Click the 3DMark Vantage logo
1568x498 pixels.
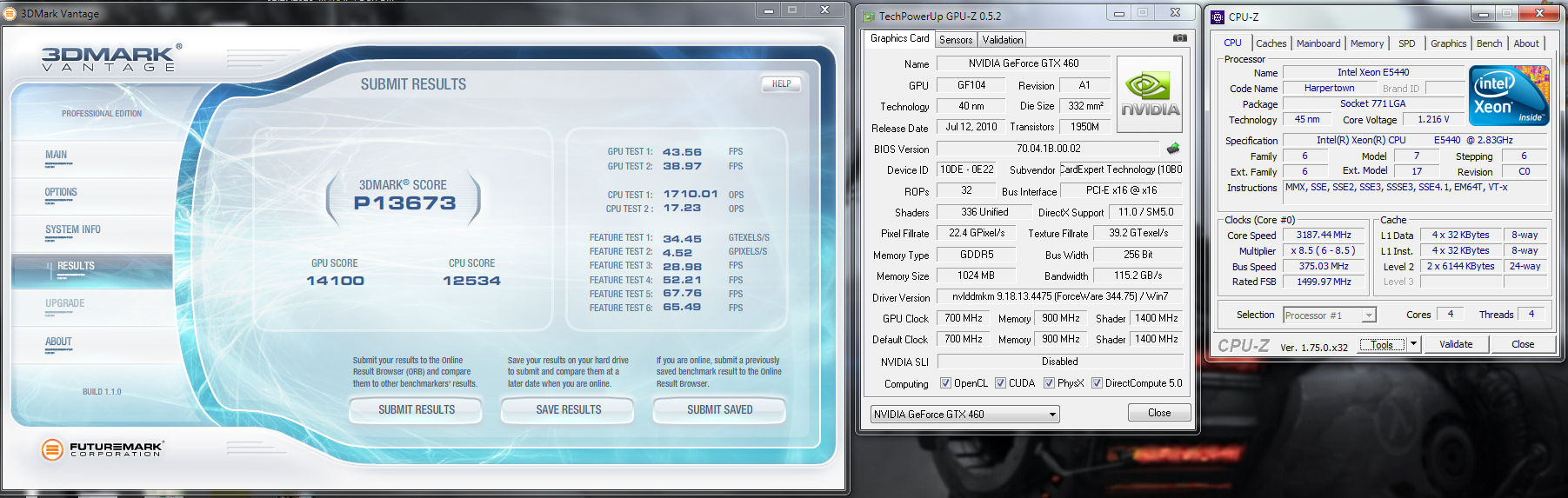pos(111,58)
